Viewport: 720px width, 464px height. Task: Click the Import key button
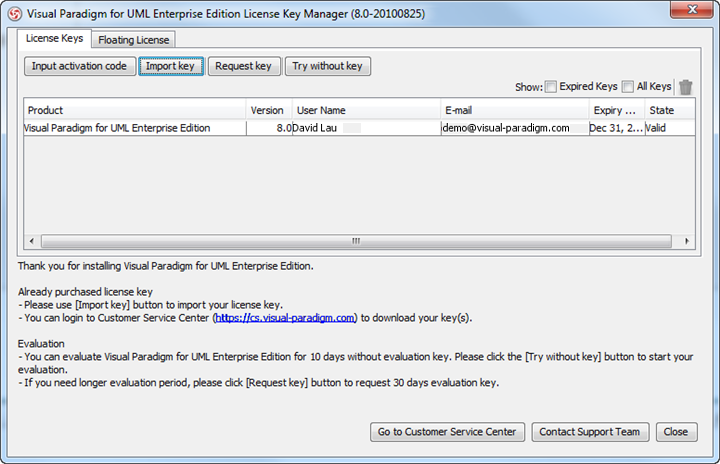pyautogui.click(x=171, y=66)
